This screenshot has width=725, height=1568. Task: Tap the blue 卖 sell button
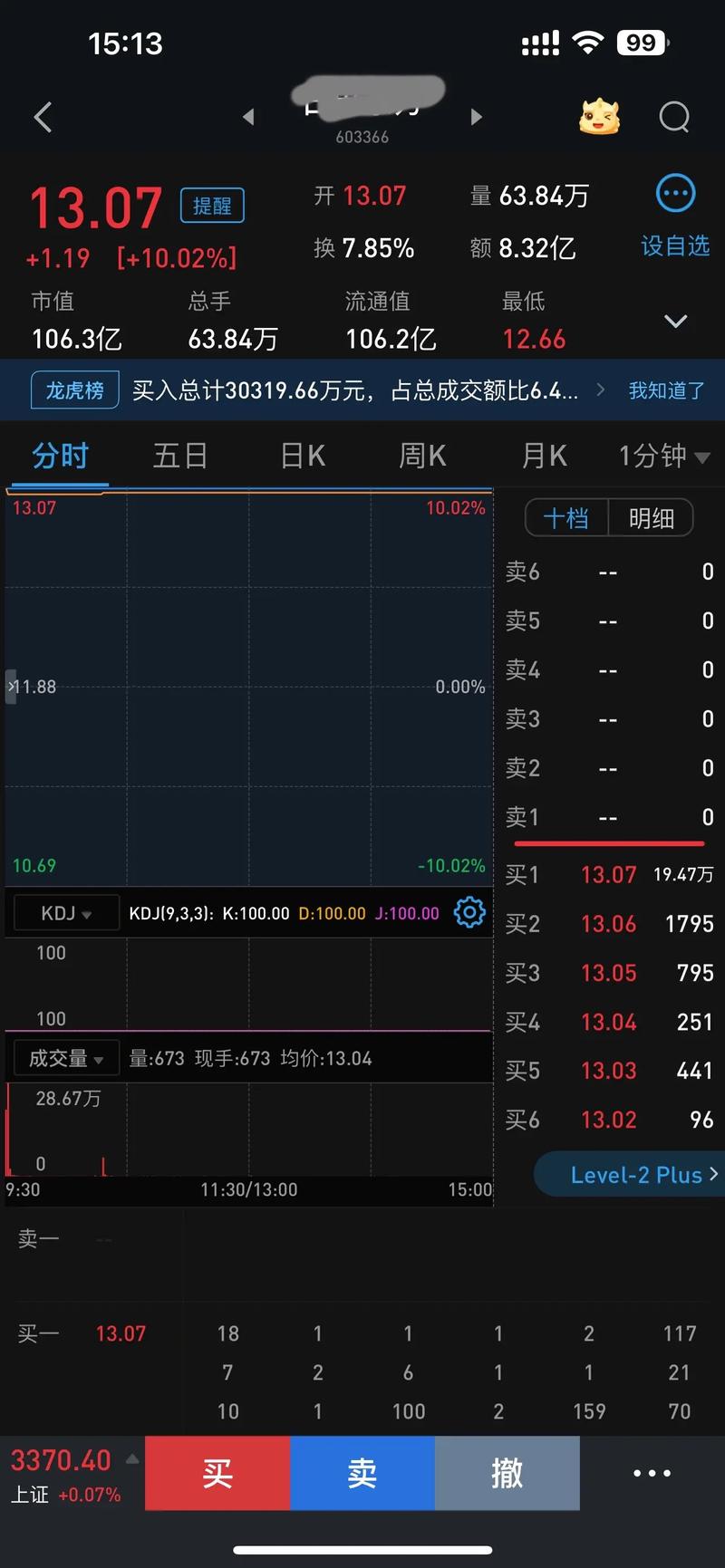click(x=362, y=1473)
